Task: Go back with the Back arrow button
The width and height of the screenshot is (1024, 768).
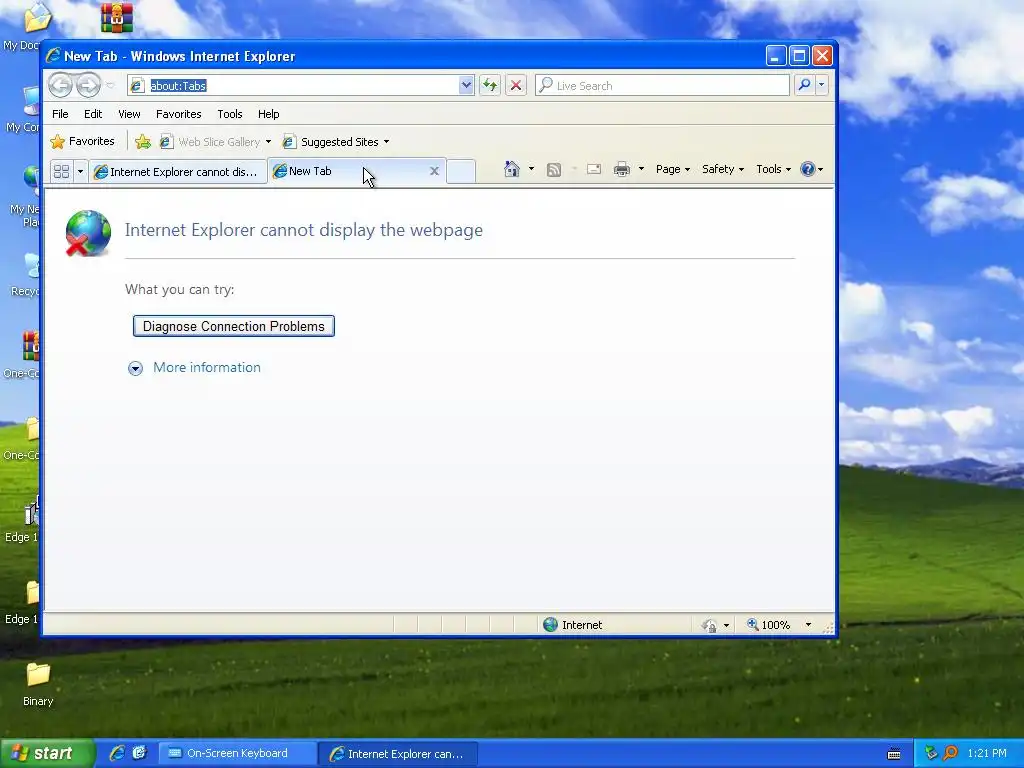Action: [x=60, y=85]
